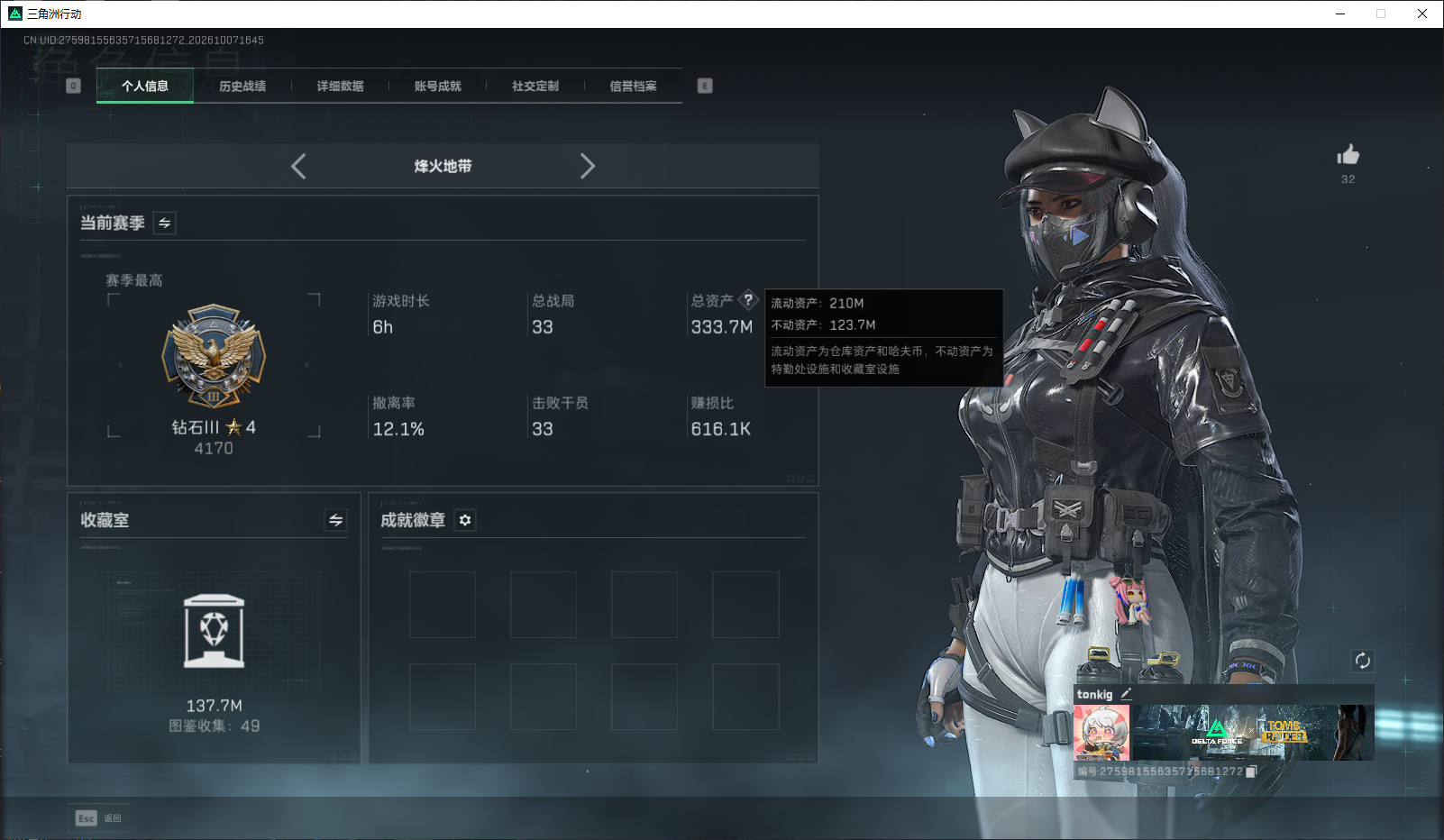This screenshot has width=1444, height=840.
Task: Click the 137.7M collection value
Action: coord(215,706)
